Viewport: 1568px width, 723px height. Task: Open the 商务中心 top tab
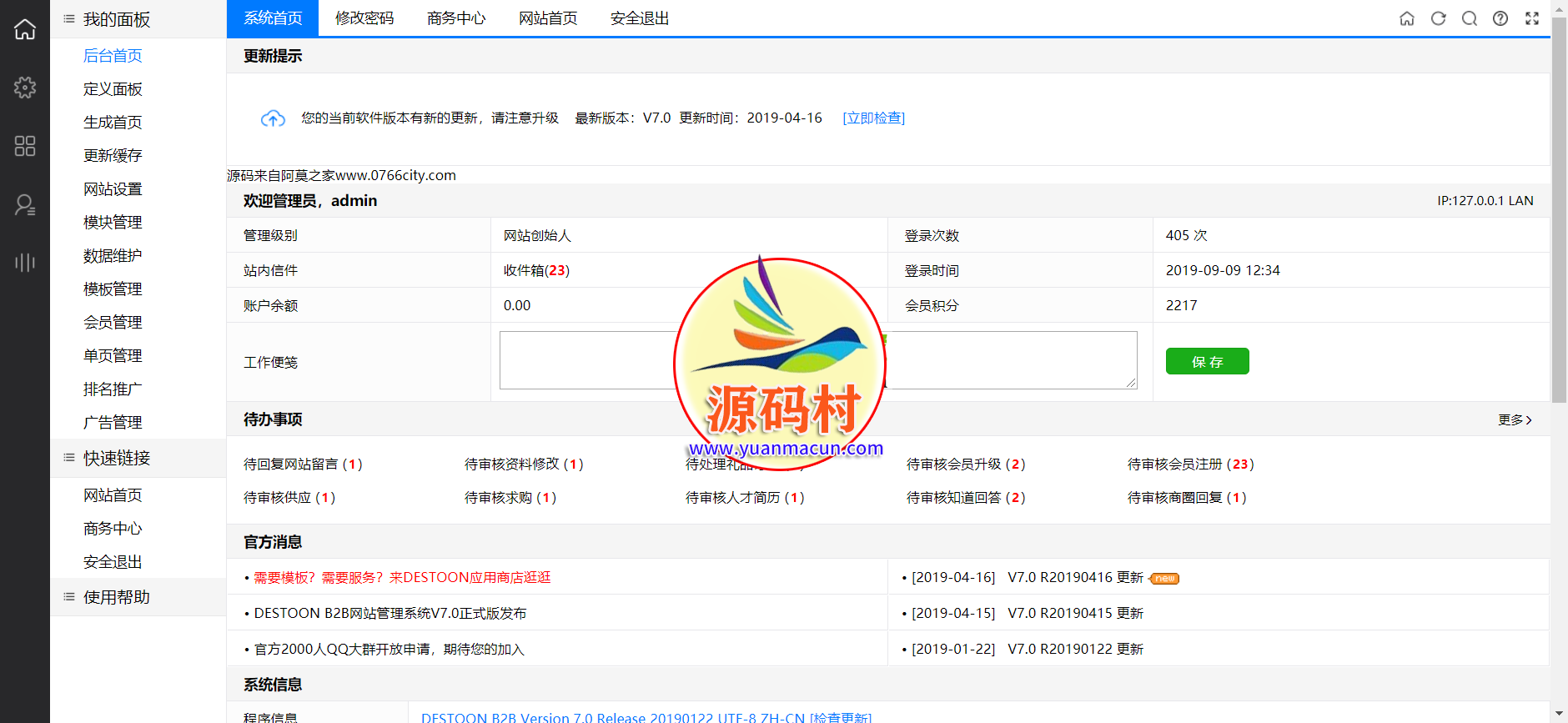pyautogui.click(x=456, y=18)
